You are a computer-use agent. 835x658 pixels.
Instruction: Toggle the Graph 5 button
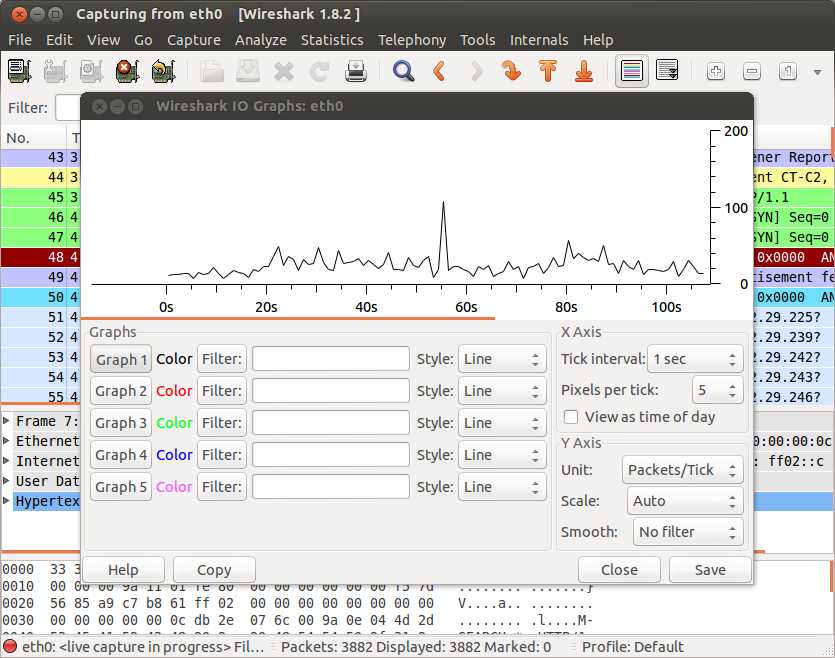click(121, 487)
